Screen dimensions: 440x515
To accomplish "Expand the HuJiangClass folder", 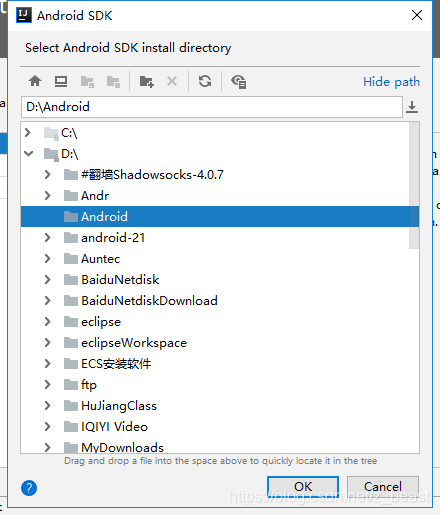I will coord(48,405).
